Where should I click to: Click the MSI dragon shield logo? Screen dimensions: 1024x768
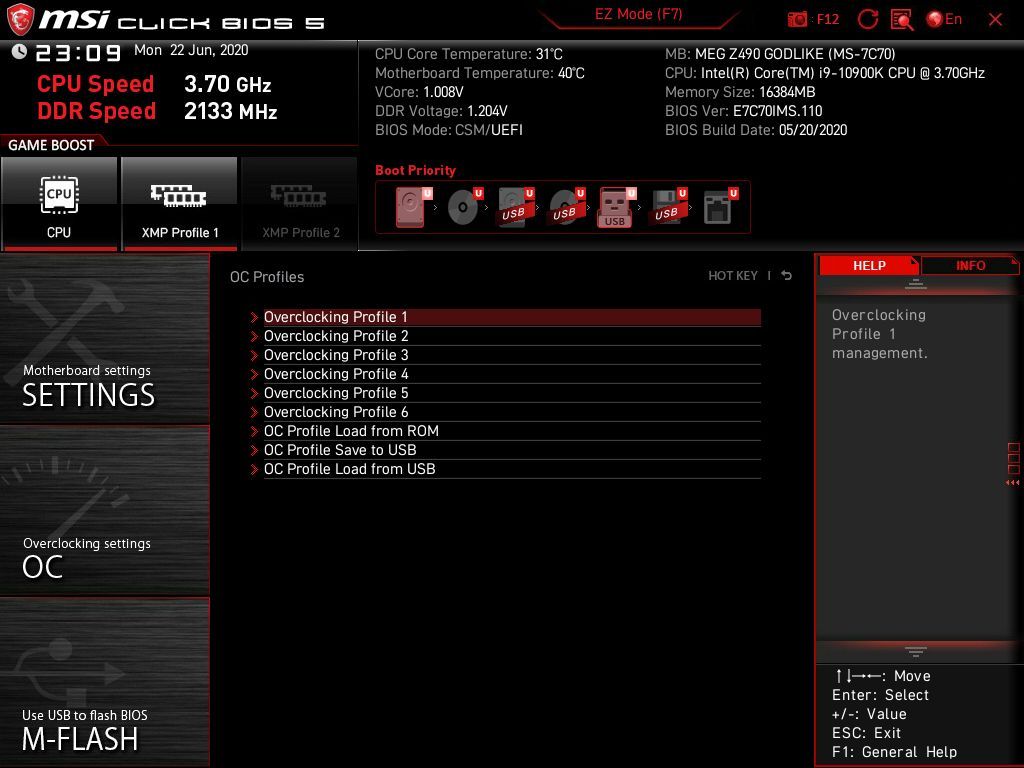[x=20, y=19]
